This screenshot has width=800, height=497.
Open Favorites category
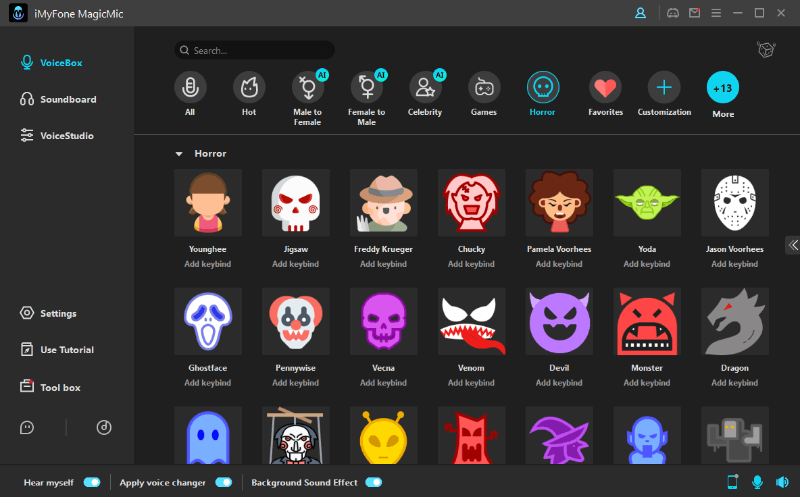[x=605, y=88]
